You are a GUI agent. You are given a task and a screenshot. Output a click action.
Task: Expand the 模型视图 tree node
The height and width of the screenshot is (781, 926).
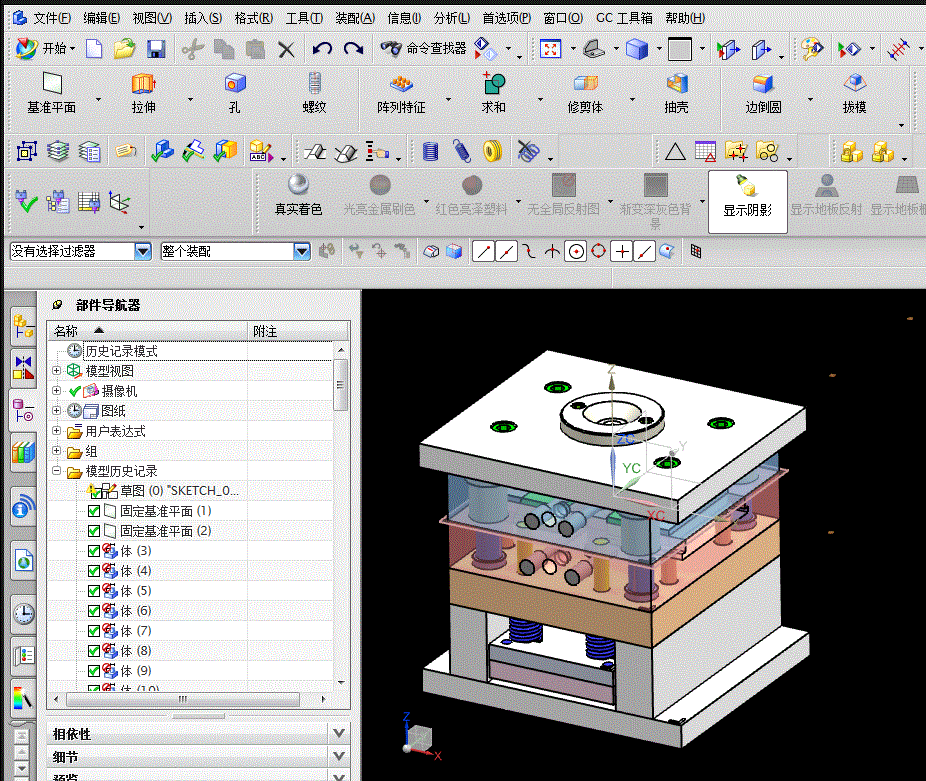point(57,371)
